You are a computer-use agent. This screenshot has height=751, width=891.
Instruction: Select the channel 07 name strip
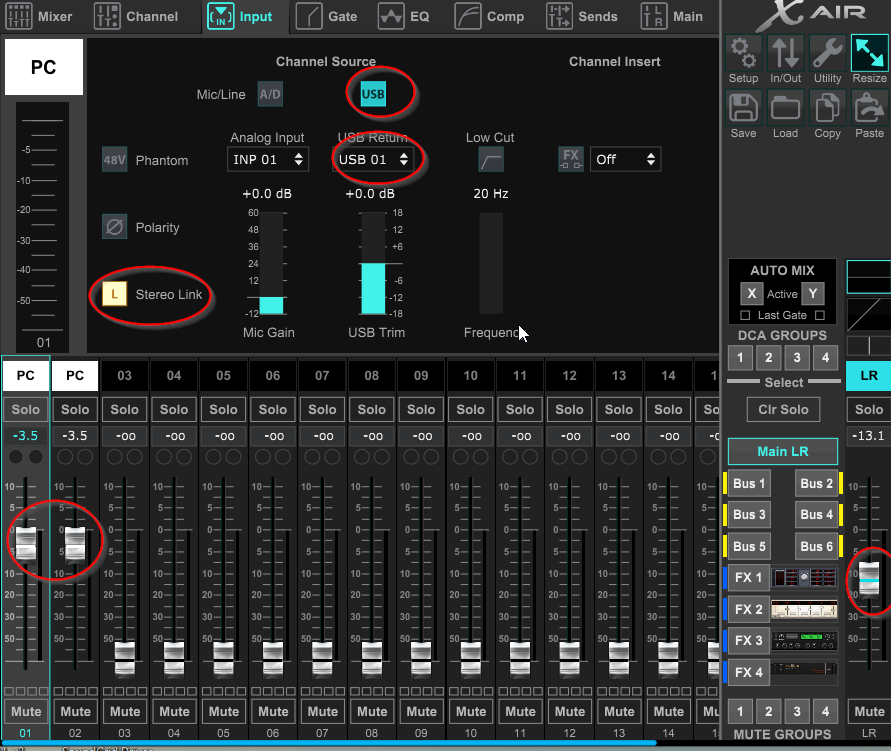click(x=322, y=376)
